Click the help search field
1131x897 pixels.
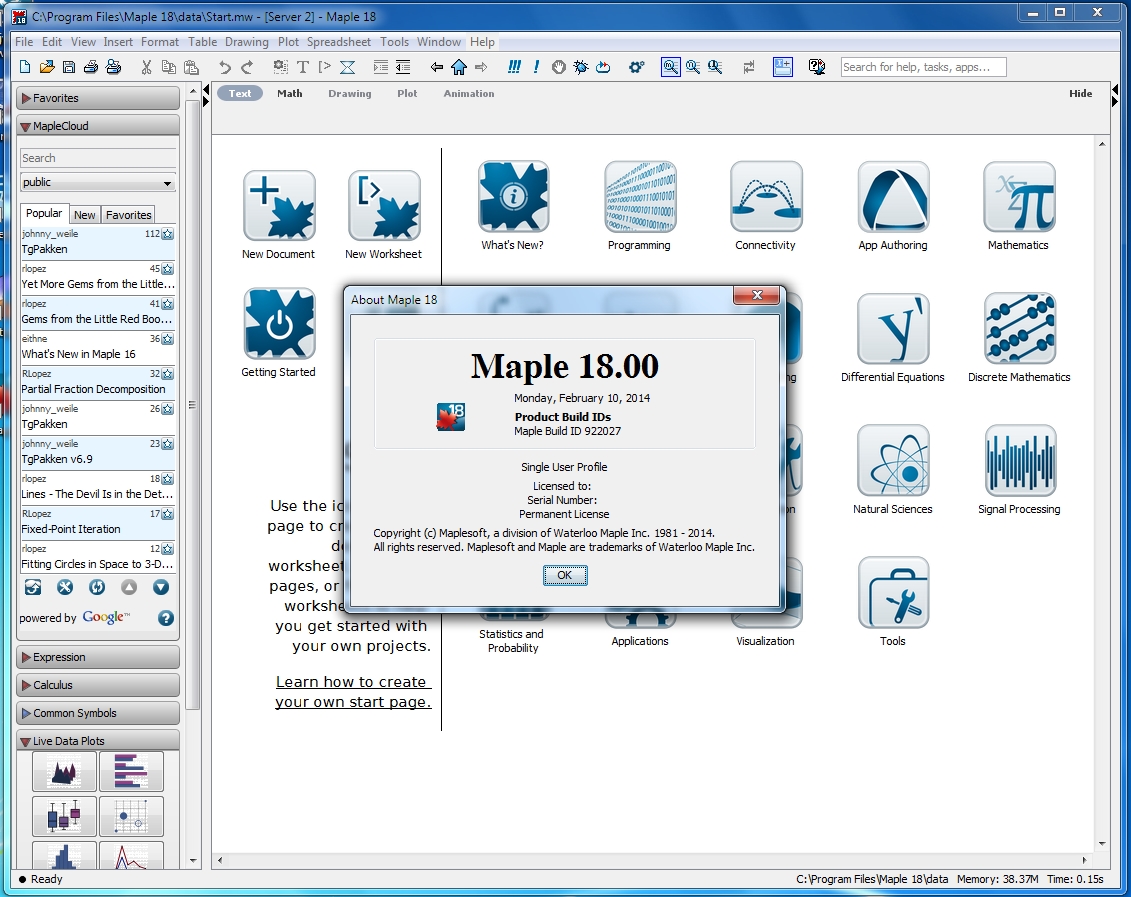coord(923,67)
